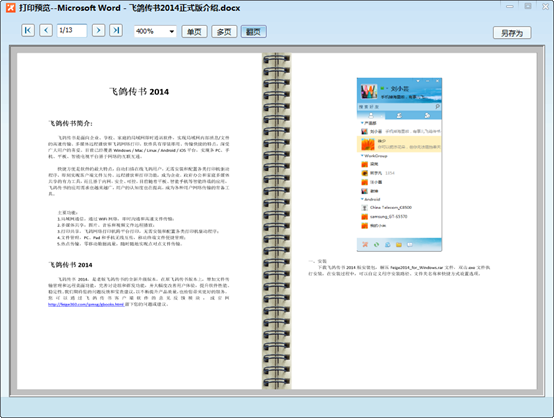Toggle the 翻页 flip-book view button
This screenshot has height=418, width=554.
coord(253,32)
